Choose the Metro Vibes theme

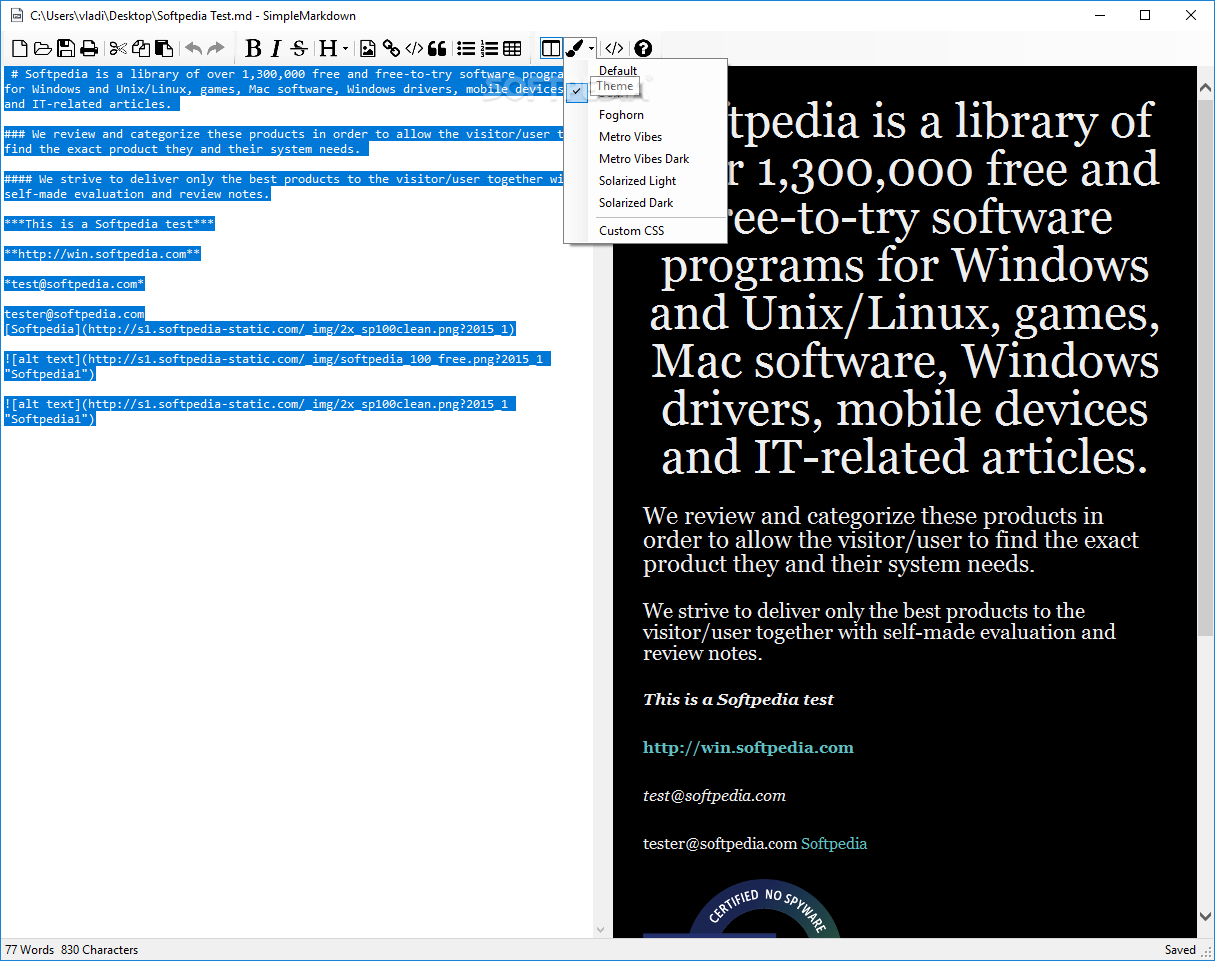click(646, 137)
